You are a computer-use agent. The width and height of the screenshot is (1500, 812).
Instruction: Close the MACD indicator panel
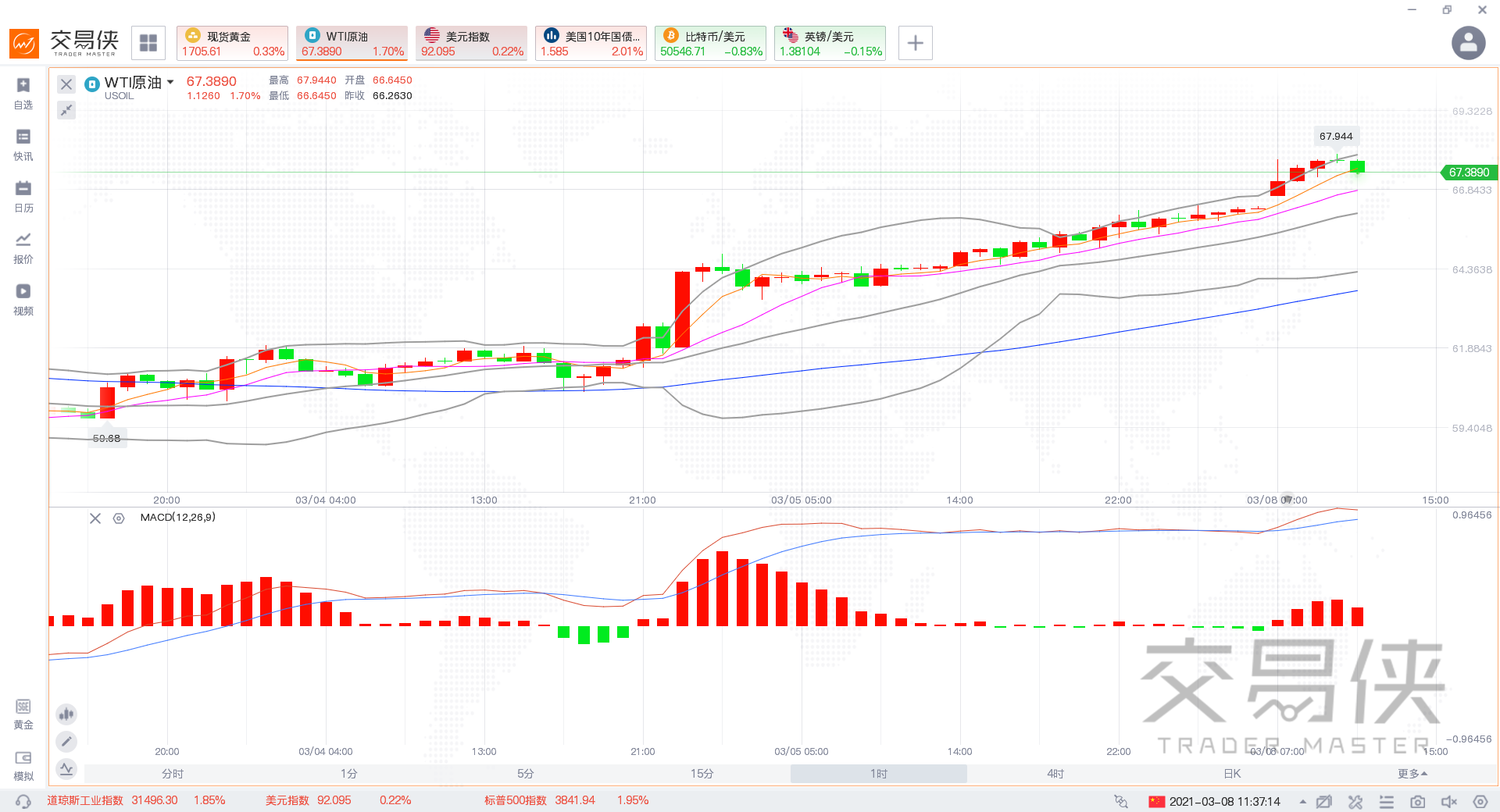point(95,518)
